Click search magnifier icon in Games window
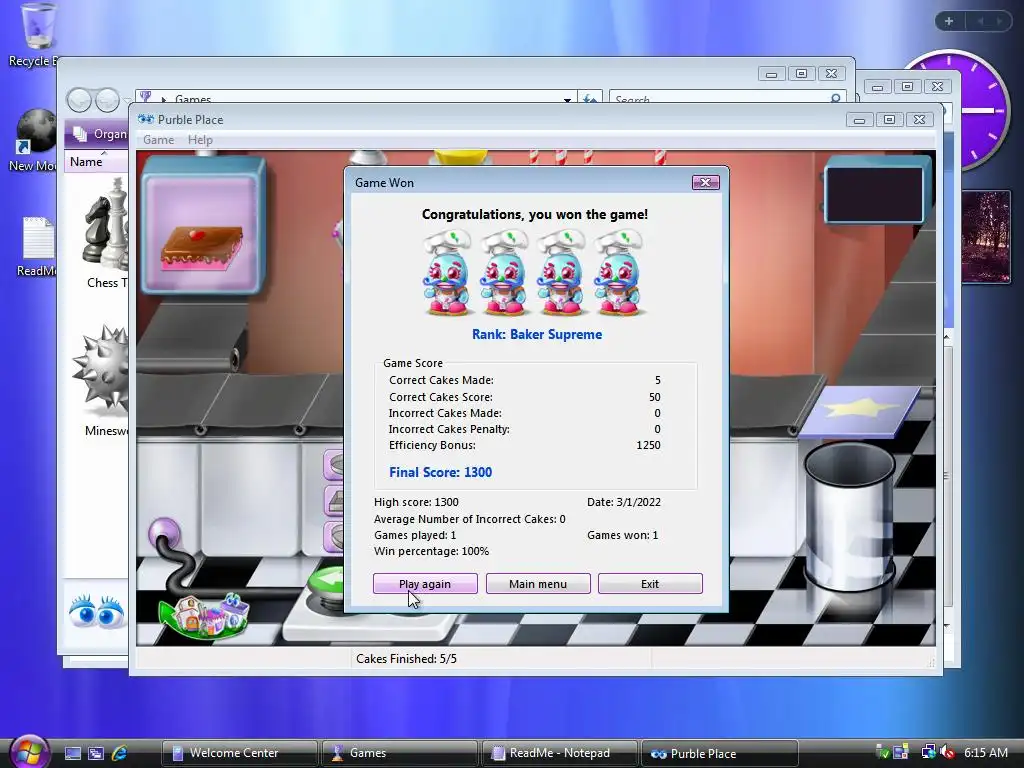This screenshot has width=1024, height=768. click(835, 99)
